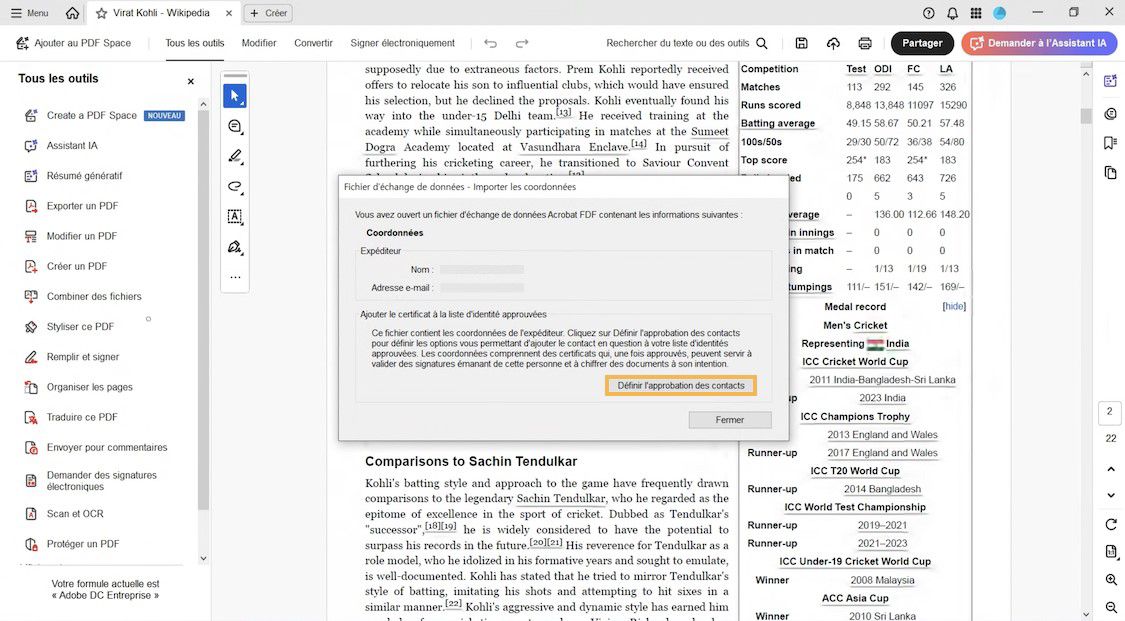Open page display options icon
The width and height of the screenshot is (1125, 621).
click(1111, 551)
